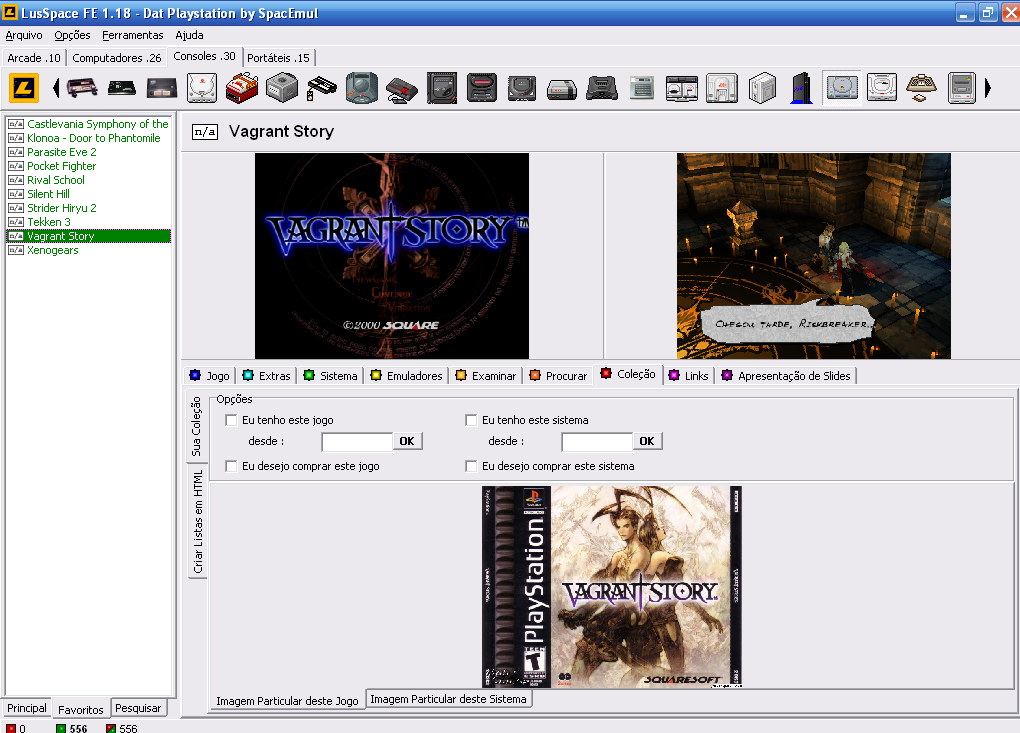Image resolution: width=1020 pixels, height=733 pixels.
Task: Click the Vagrant Story gameplay screenshot
Action: (x=814, y=256)
